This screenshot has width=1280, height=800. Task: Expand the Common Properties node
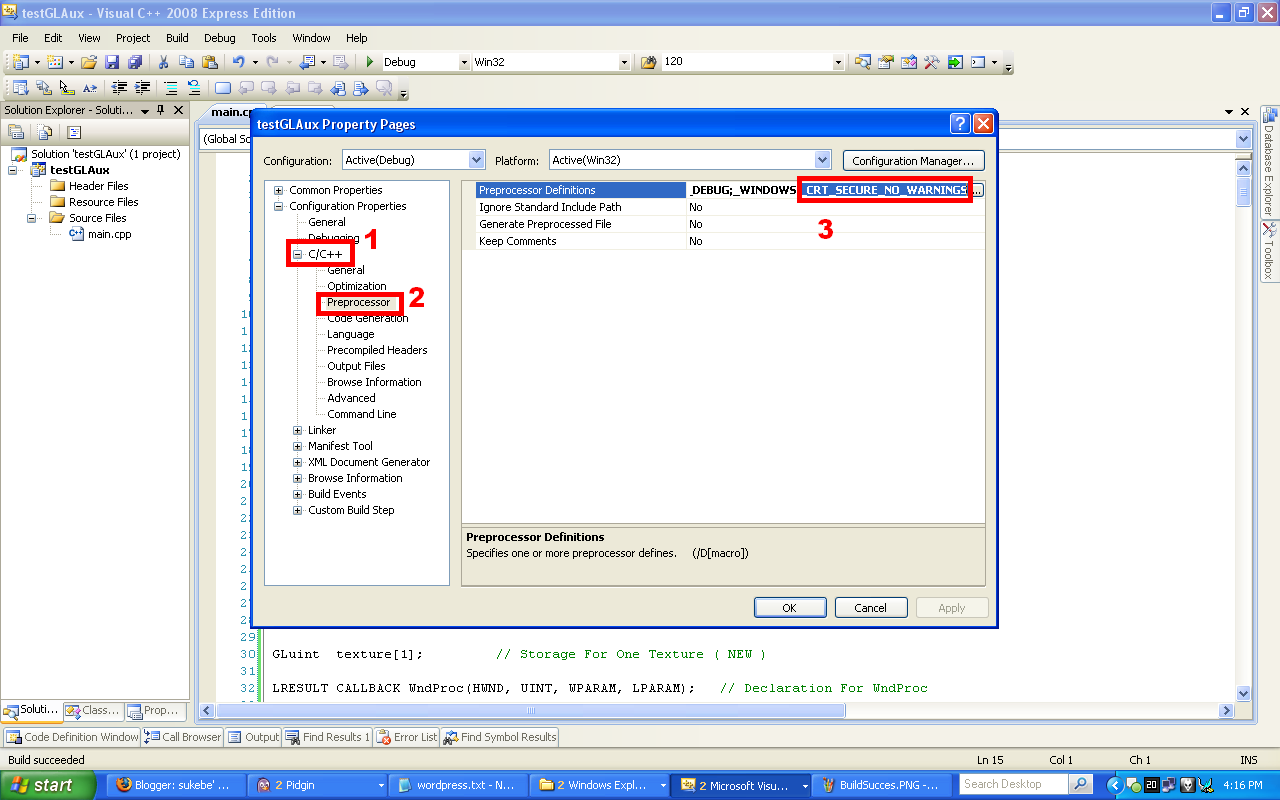pos(279,190)
